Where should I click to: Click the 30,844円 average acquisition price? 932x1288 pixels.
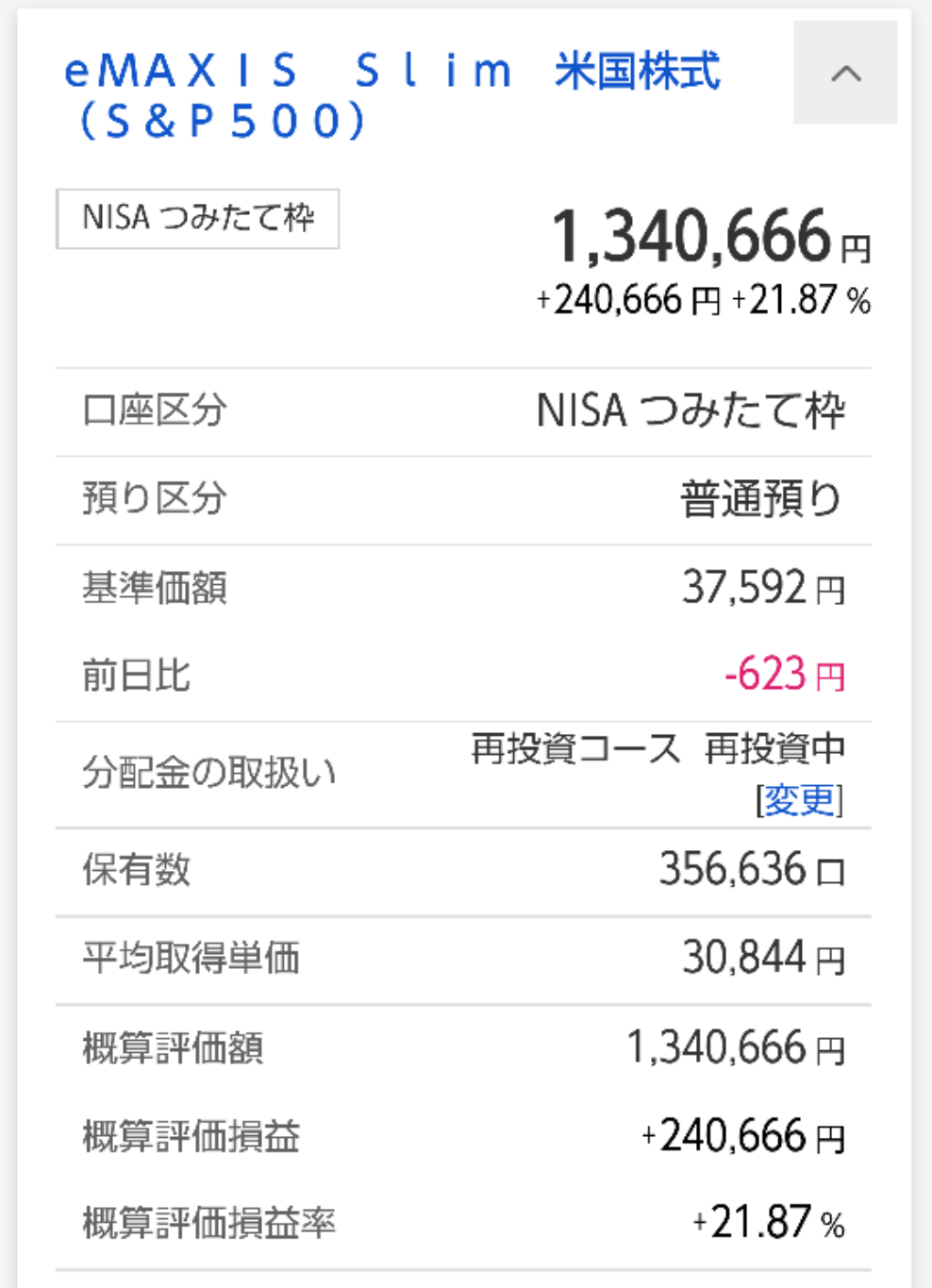tap(762, 959)
